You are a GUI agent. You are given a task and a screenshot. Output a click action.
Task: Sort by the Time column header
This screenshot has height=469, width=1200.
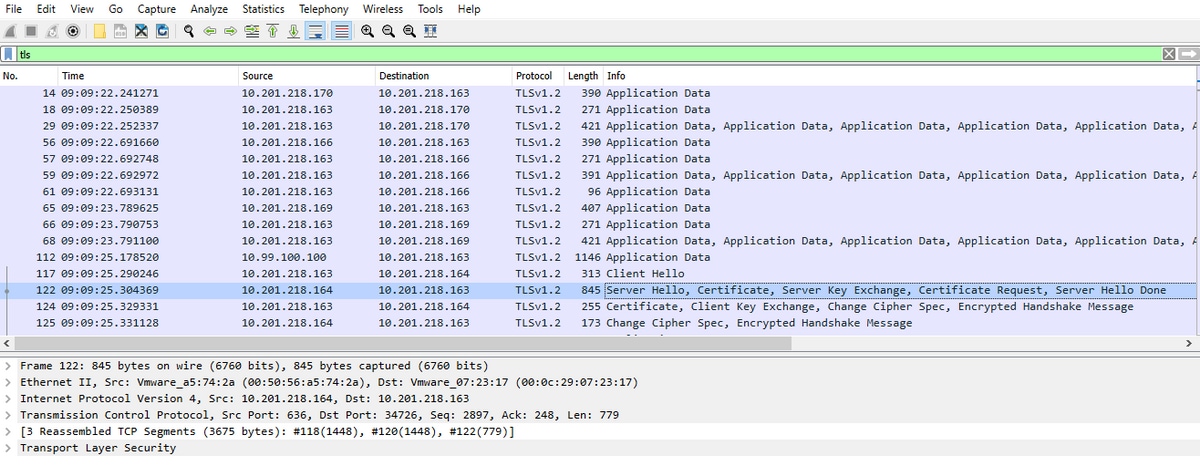148,76
